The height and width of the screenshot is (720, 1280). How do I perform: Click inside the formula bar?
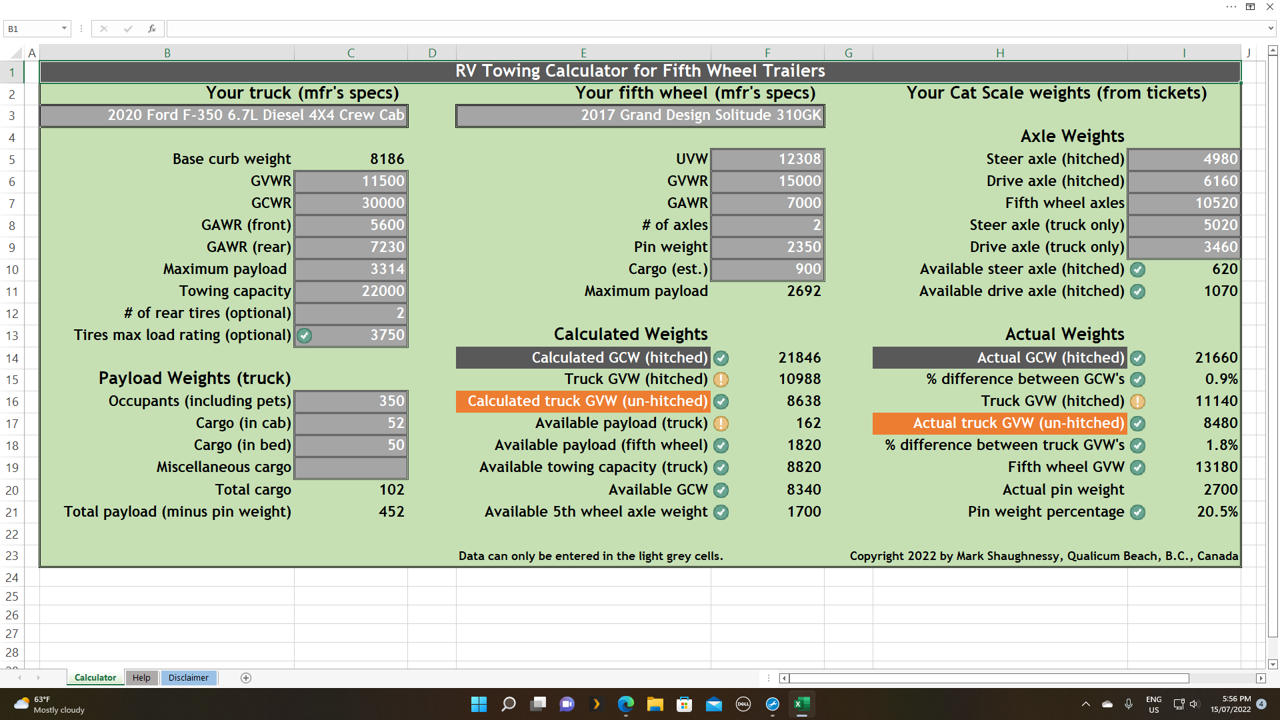pos(400,28)
